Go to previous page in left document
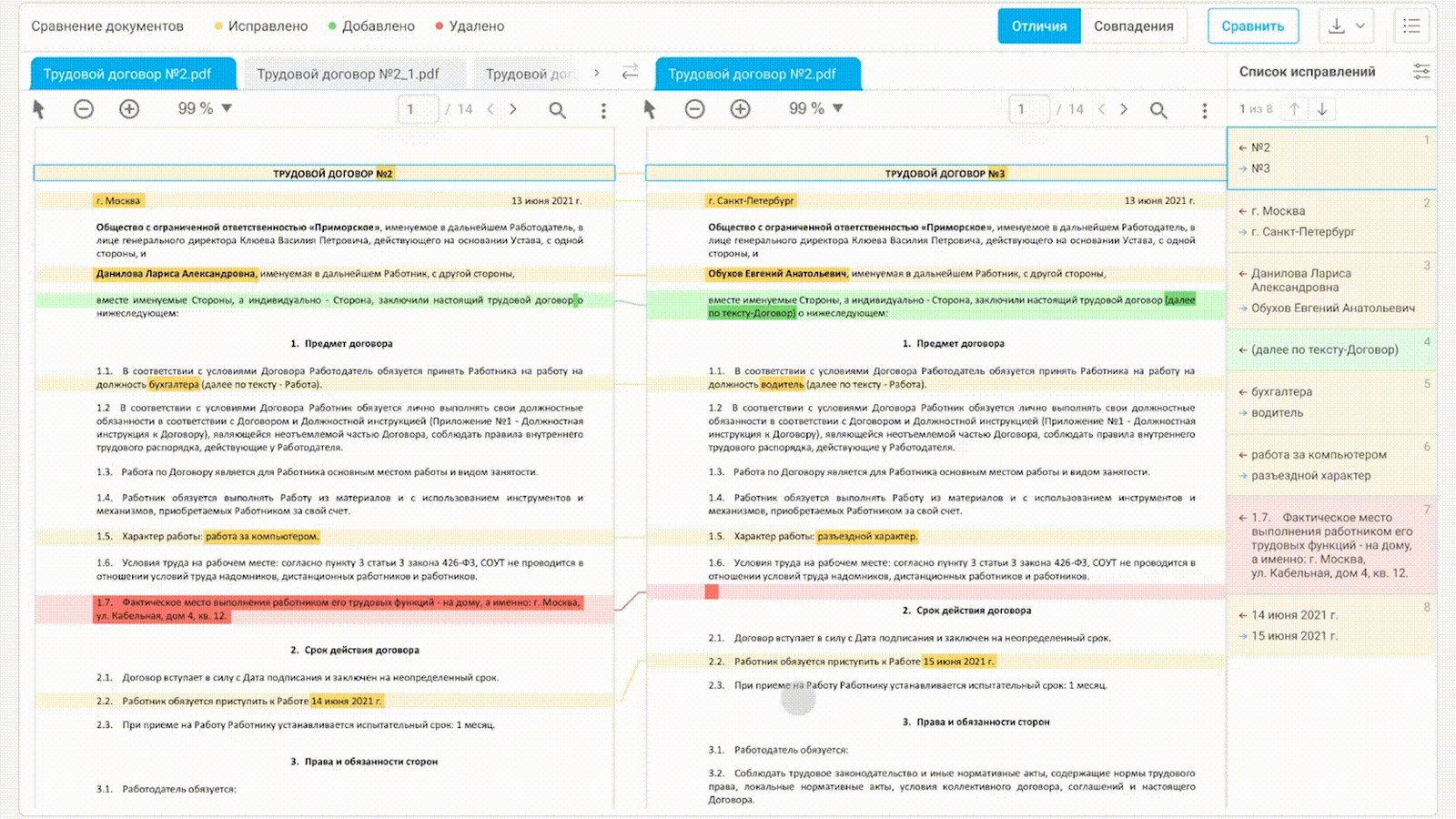Viewport: 1456px width, 819px height. pyautogui.click(x=490, y=109)
